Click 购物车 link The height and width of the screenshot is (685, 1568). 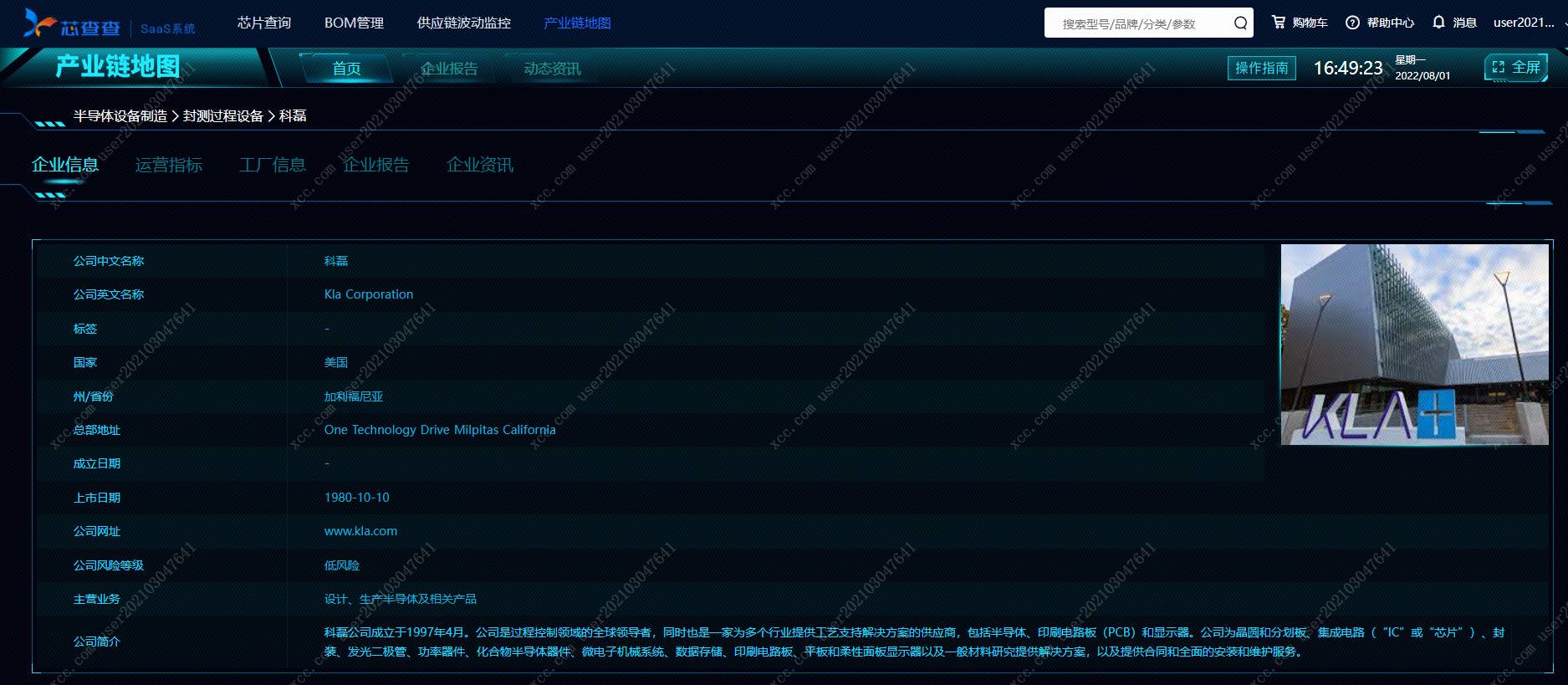(1310, 23)
